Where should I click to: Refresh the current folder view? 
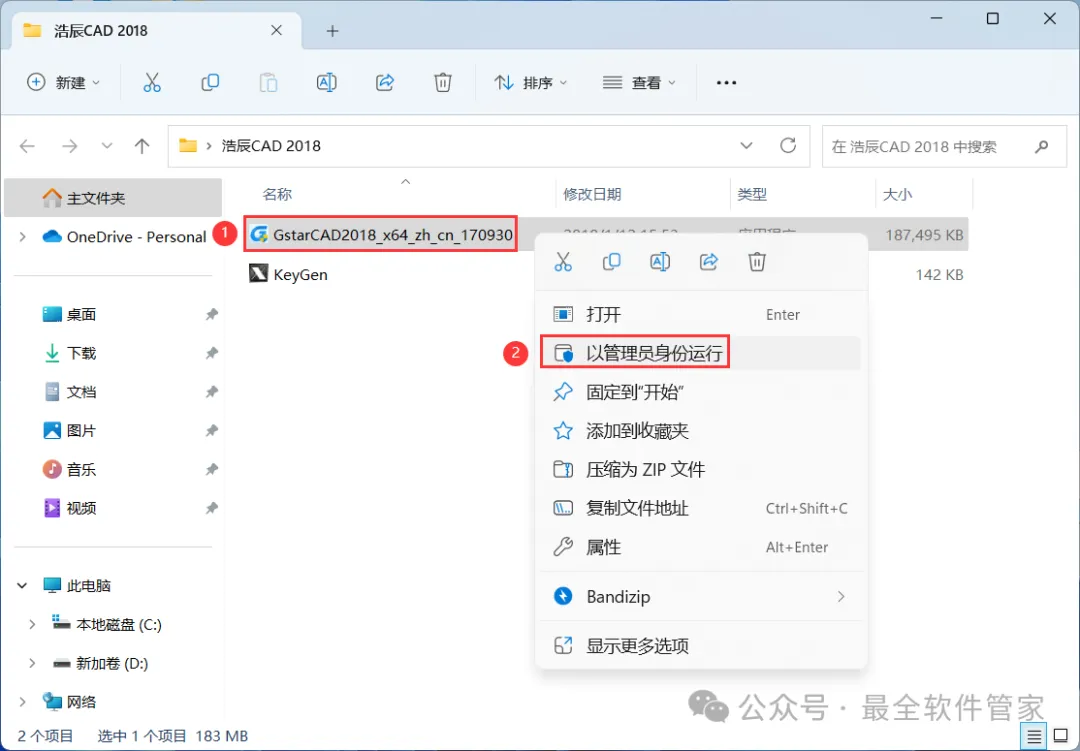(788, 145)
